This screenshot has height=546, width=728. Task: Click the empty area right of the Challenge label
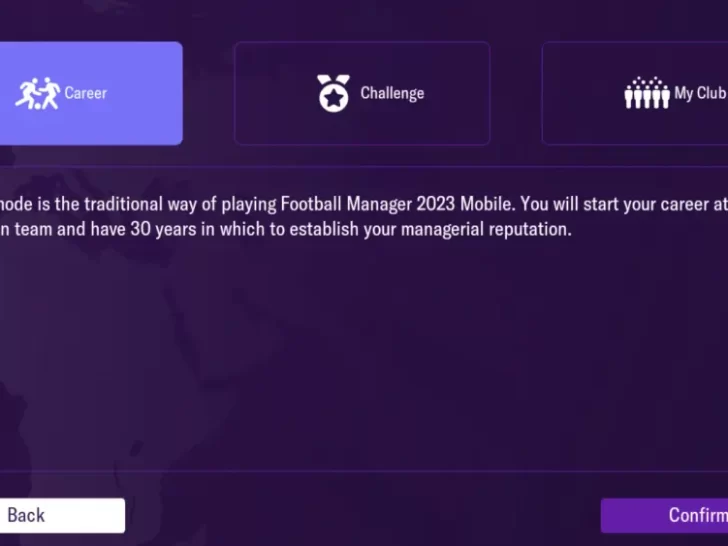(455, 93)
